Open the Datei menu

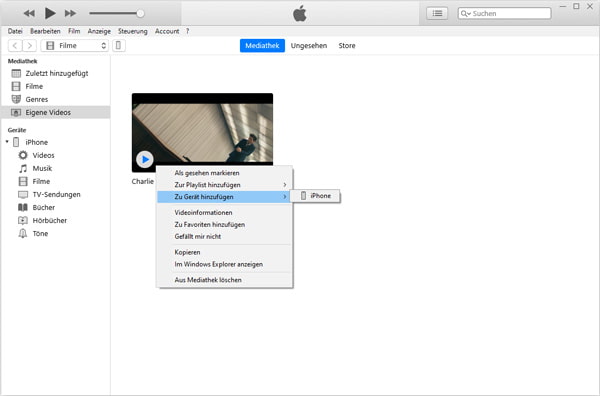click(15, 31)
